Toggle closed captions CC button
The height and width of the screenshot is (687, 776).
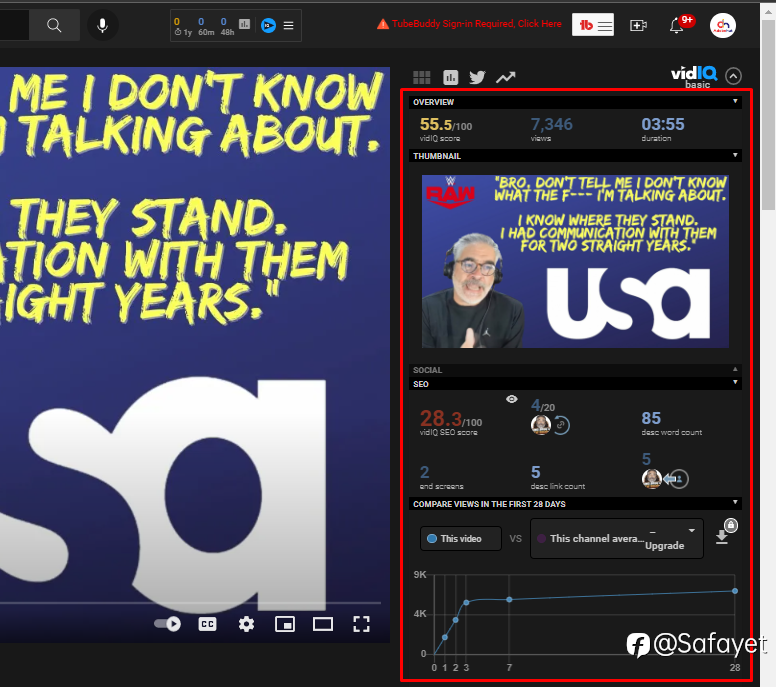207,624
